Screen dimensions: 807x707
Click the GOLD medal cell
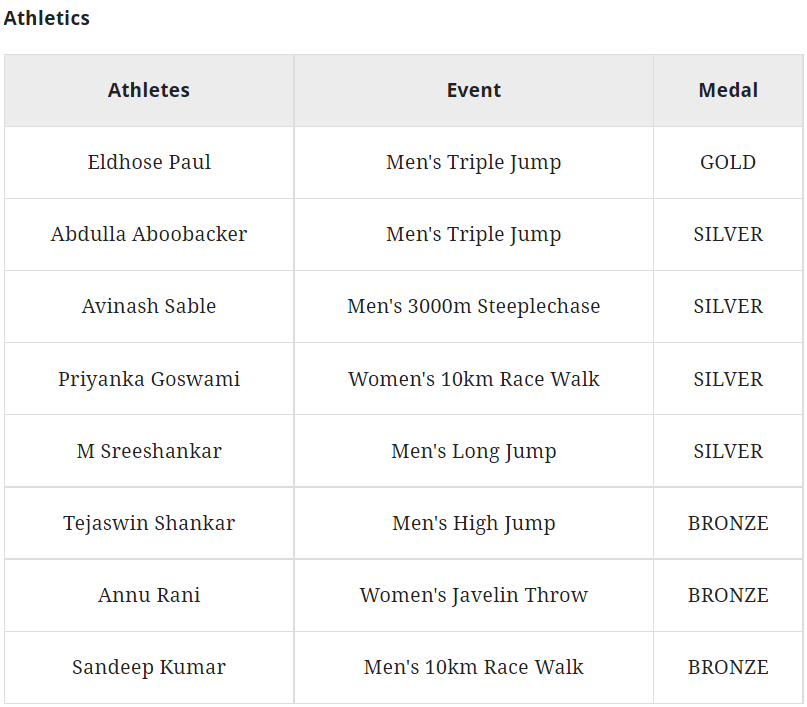728,162
